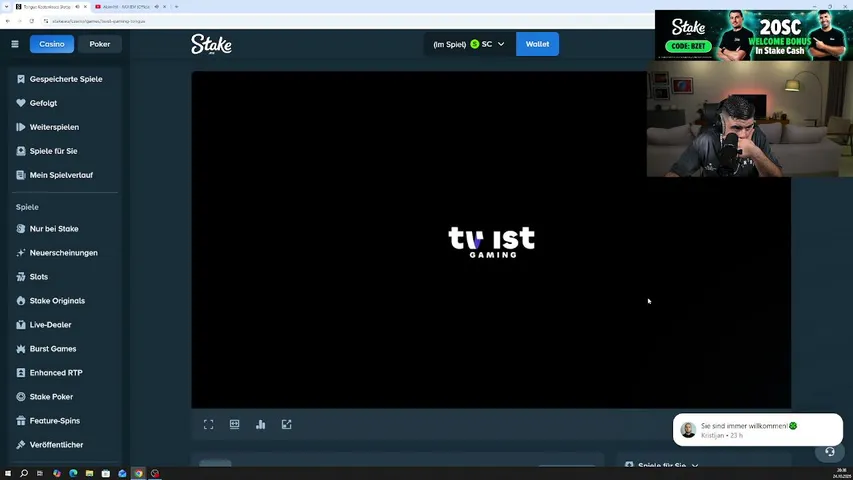Mute the Stake browser tab audio

coord(77,7)
